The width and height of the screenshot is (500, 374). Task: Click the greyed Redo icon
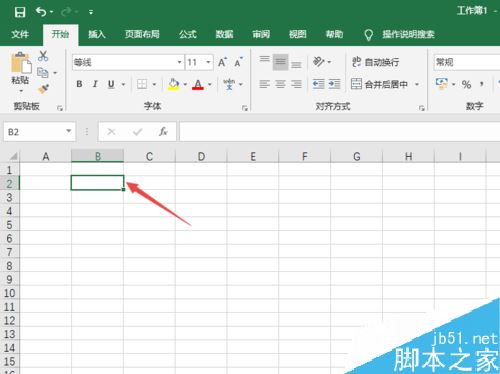[66, 12]
